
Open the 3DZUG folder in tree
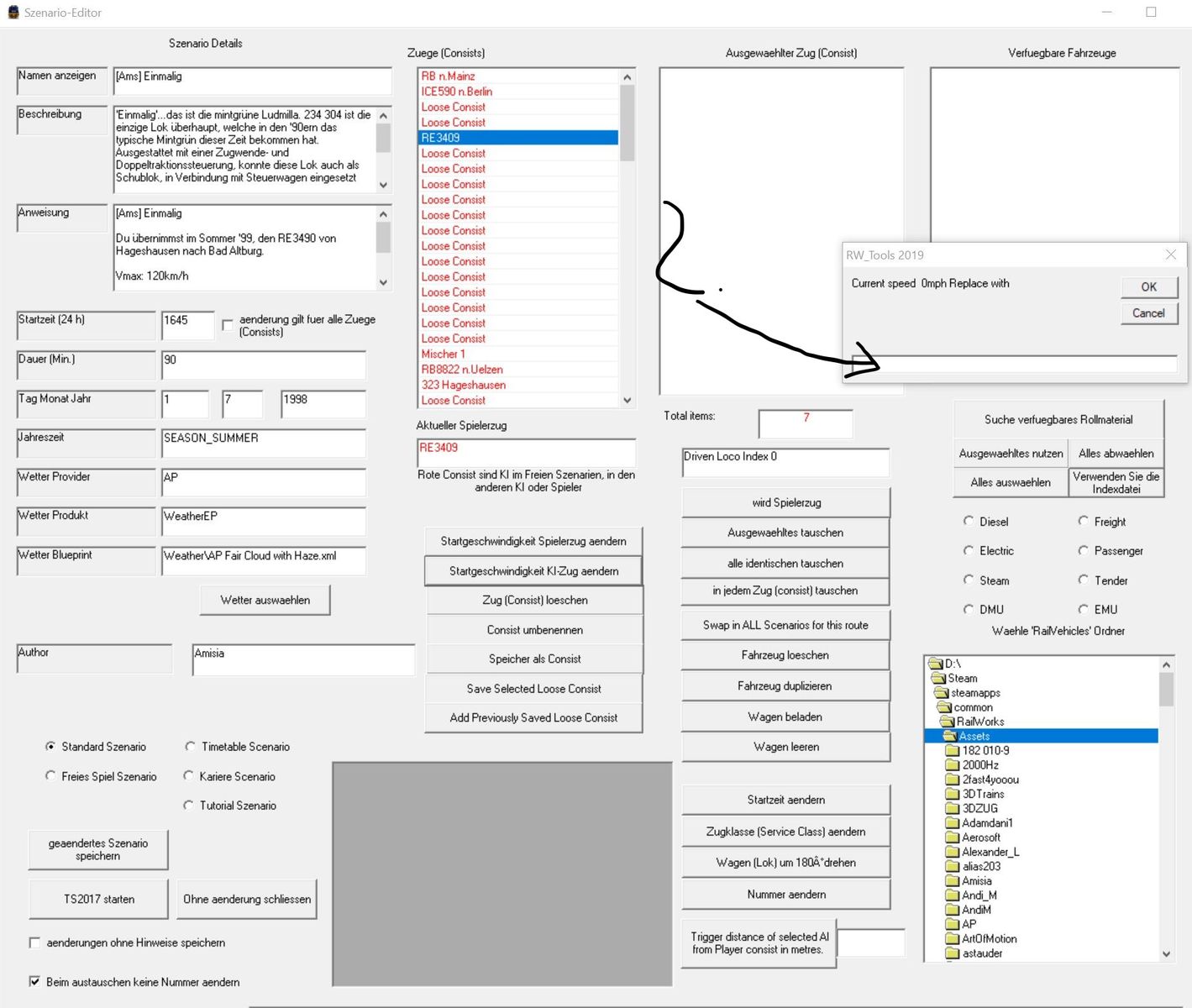[979, 808]
